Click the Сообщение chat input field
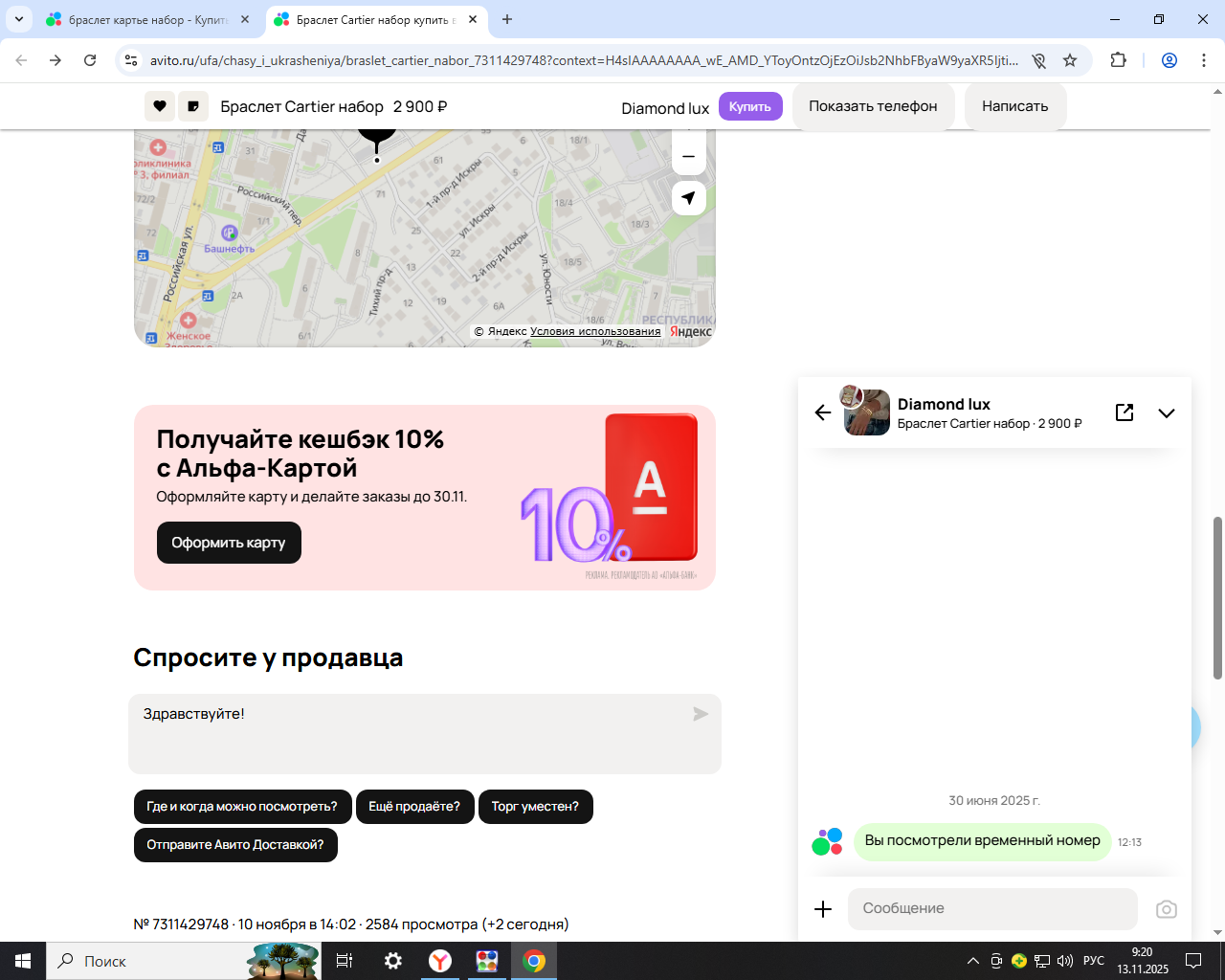The height and width of the screenshot is (980, 1225). (x=992, y=909)
